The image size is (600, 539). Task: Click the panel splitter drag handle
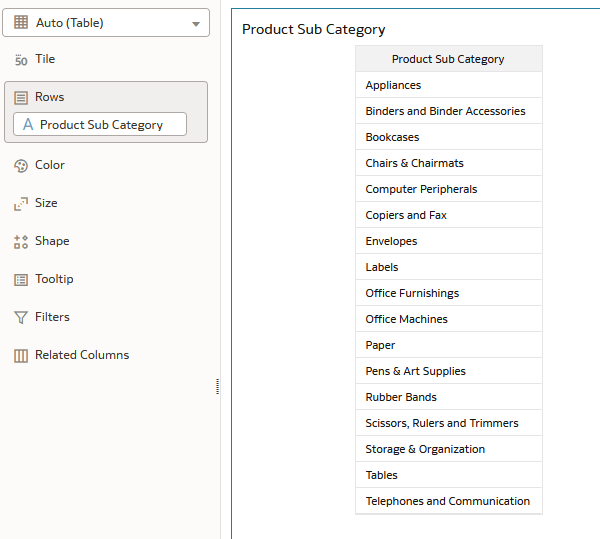point(217,386)
